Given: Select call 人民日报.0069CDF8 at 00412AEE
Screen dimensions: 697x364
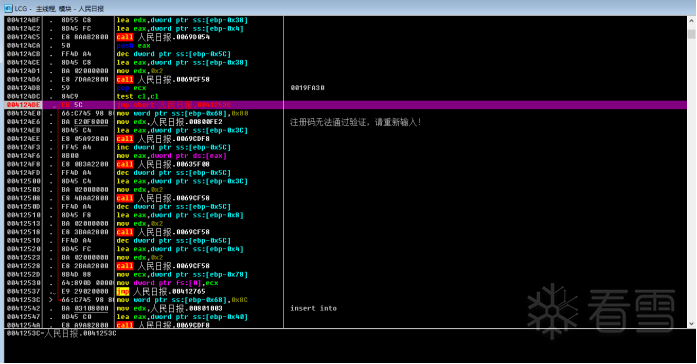Looking at the screenshot, I should pos(163,139).
